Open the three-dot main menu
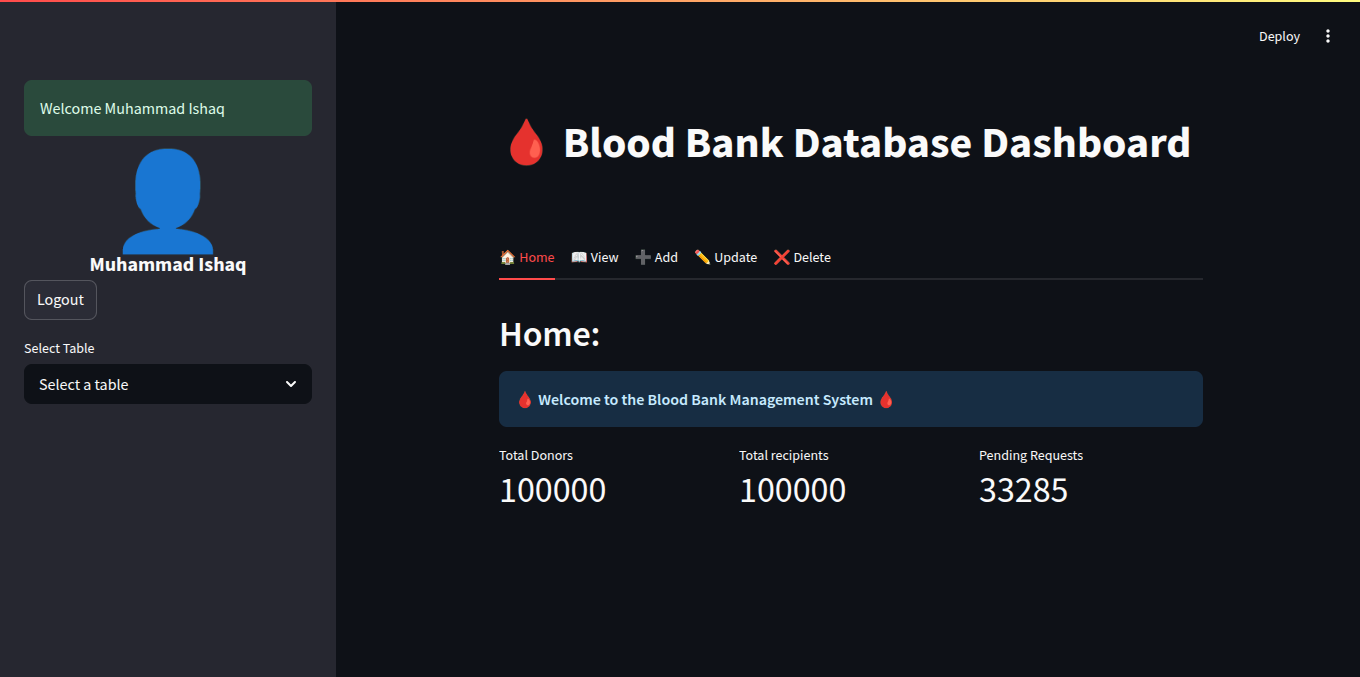The height and width of the screenshot is (677, 1360). pyautogui.click(x=1328, y=36)
